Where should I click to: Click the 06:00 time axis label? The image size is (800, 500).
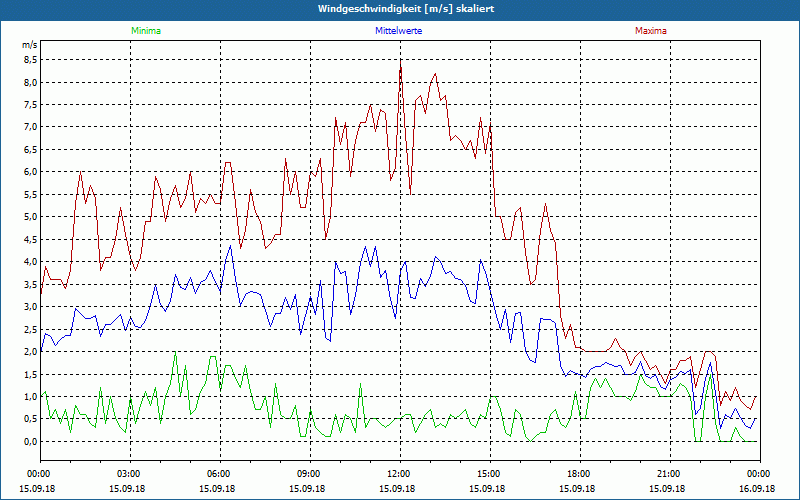[217, 474]
